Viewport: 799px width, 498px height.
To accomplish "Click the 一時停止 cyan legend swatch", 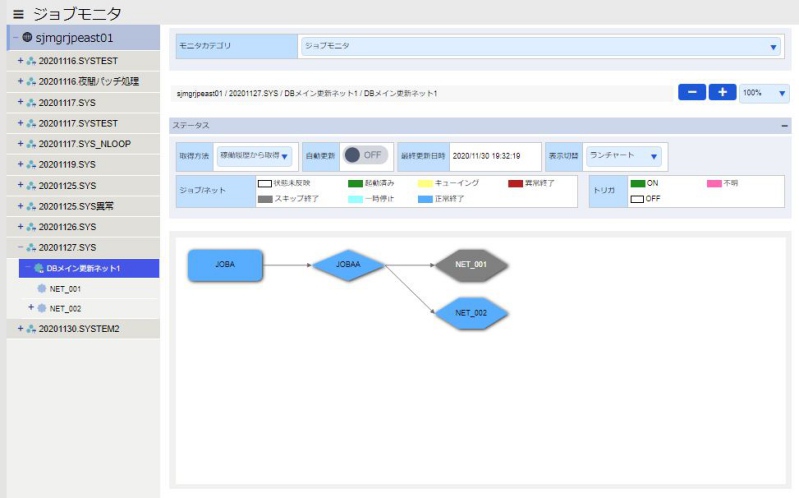I will [x=355, y=199].
